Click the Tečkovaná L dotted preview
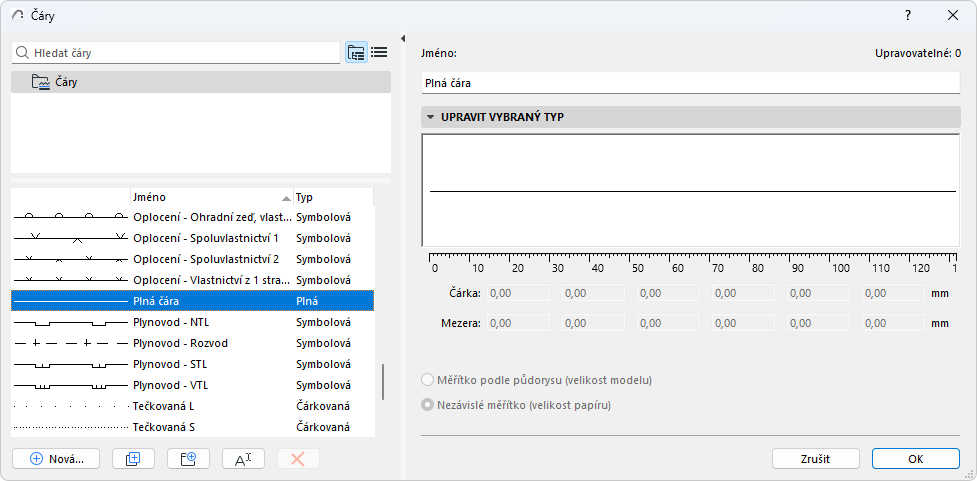The width and height of the screenshot is (977, 481). point(70,406)
